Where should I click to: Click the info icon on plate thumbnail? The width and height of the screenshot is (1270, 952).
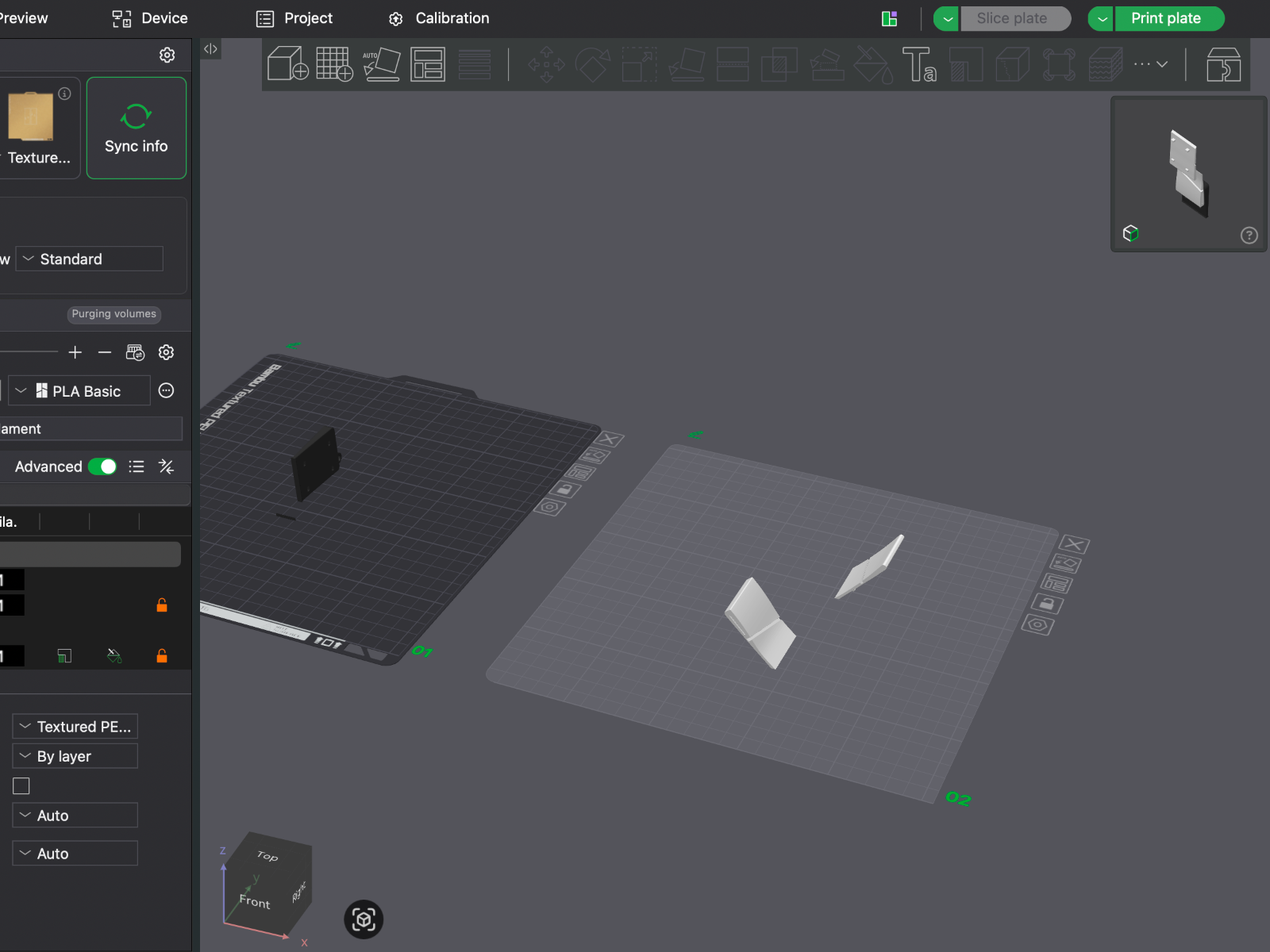pyautogui.click(x=65, y=94)
